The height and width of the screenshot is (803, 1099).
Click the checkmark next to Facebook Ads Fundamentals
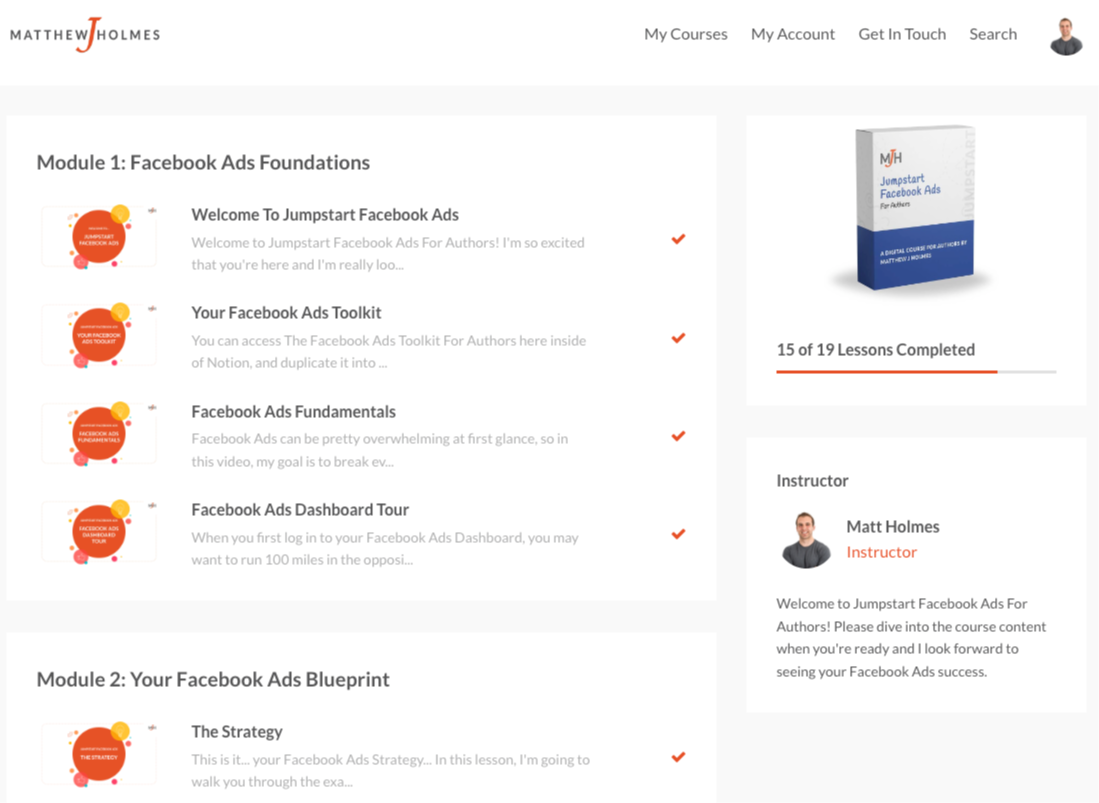click(x=678, y=436)
